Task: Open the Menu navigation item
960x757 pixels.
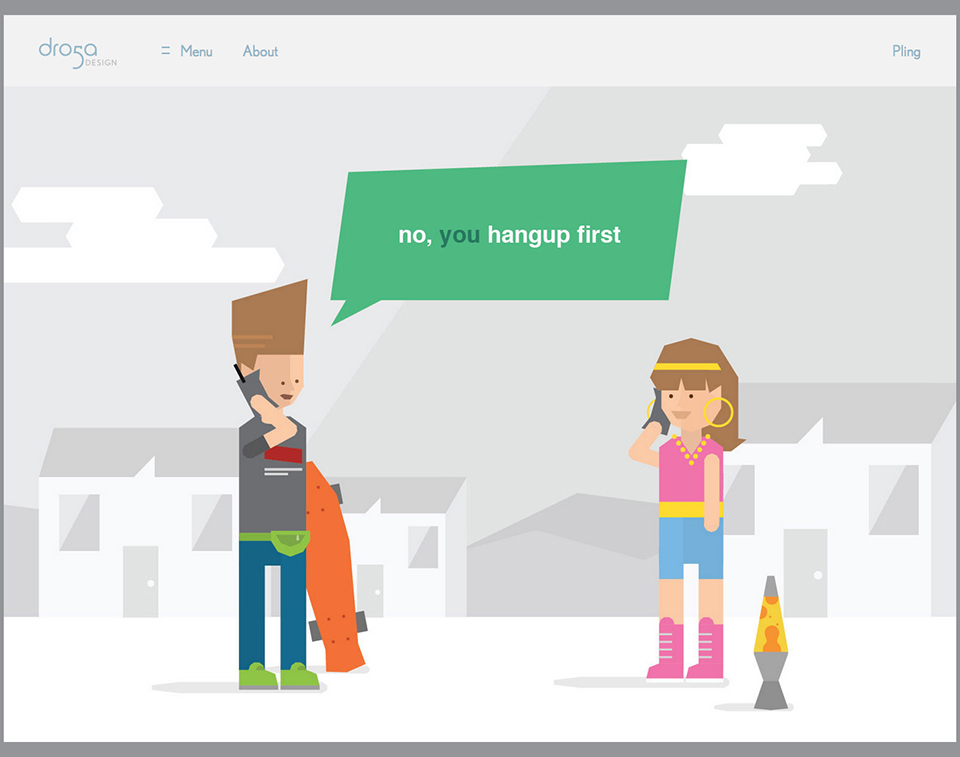Action: point(196,51)
